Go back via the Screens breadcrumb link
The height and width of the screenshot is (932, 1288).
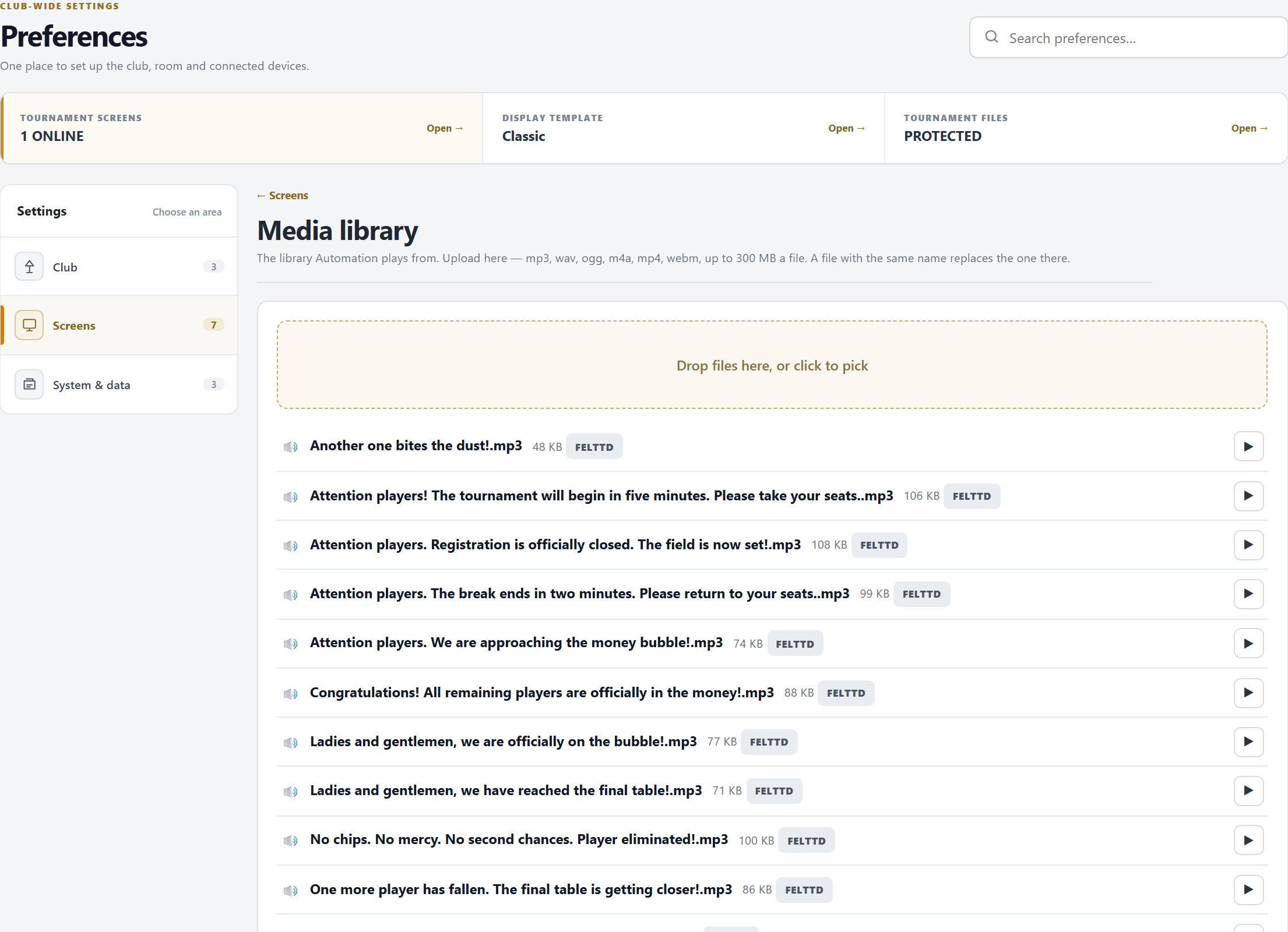tap(283, 196)
